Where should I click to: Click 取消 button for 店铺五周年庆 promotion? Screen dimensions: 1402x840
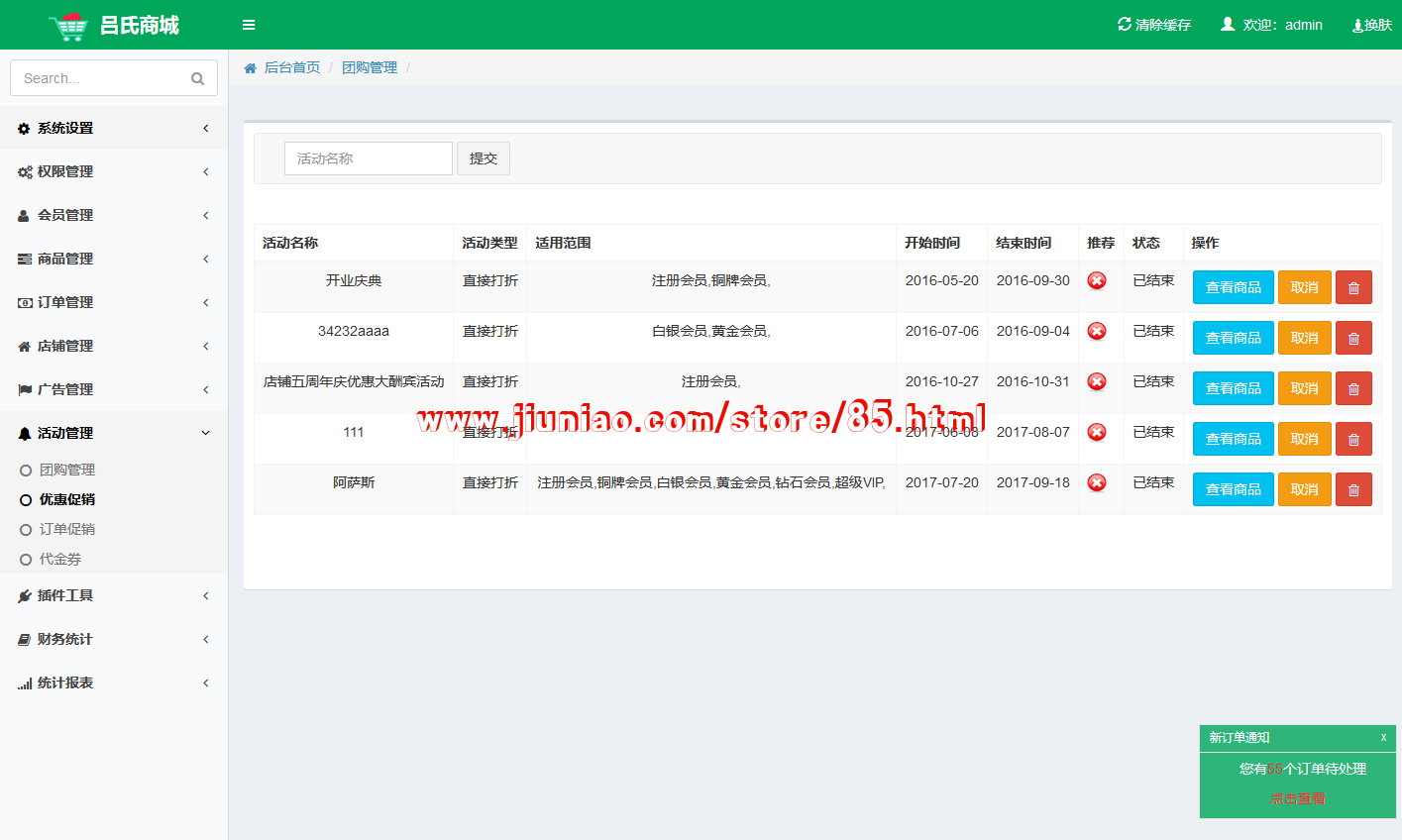click(x=1304, y=388)
